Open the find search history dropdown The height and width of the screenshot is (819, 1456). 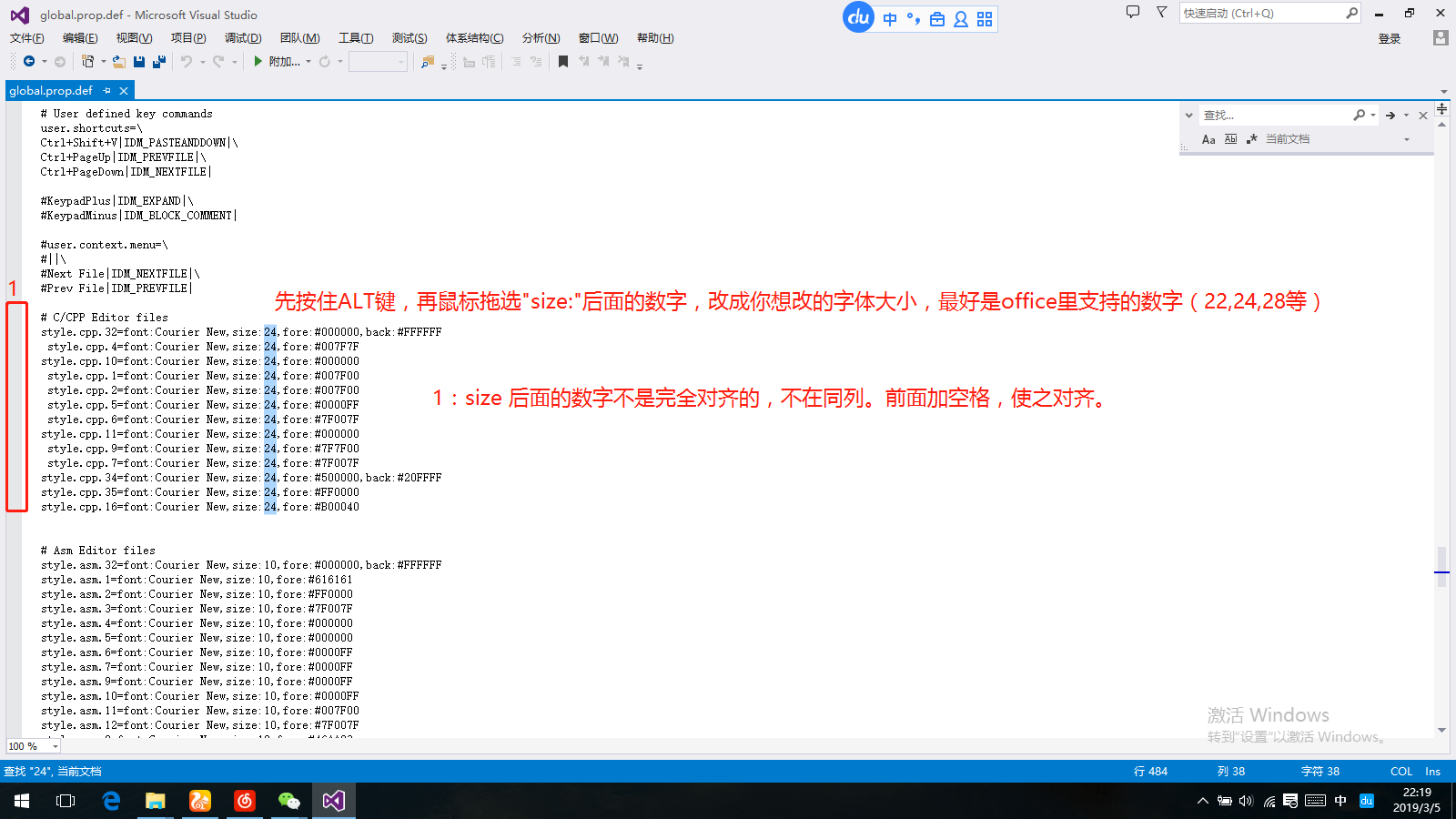coord(1373,116)
